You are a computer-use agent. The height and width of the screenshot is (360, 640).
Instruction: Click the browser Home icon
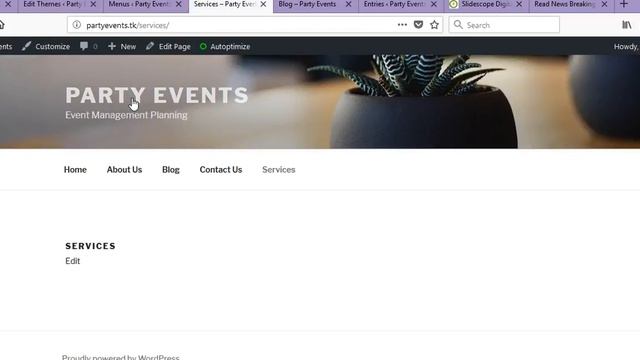click(2, 25)
